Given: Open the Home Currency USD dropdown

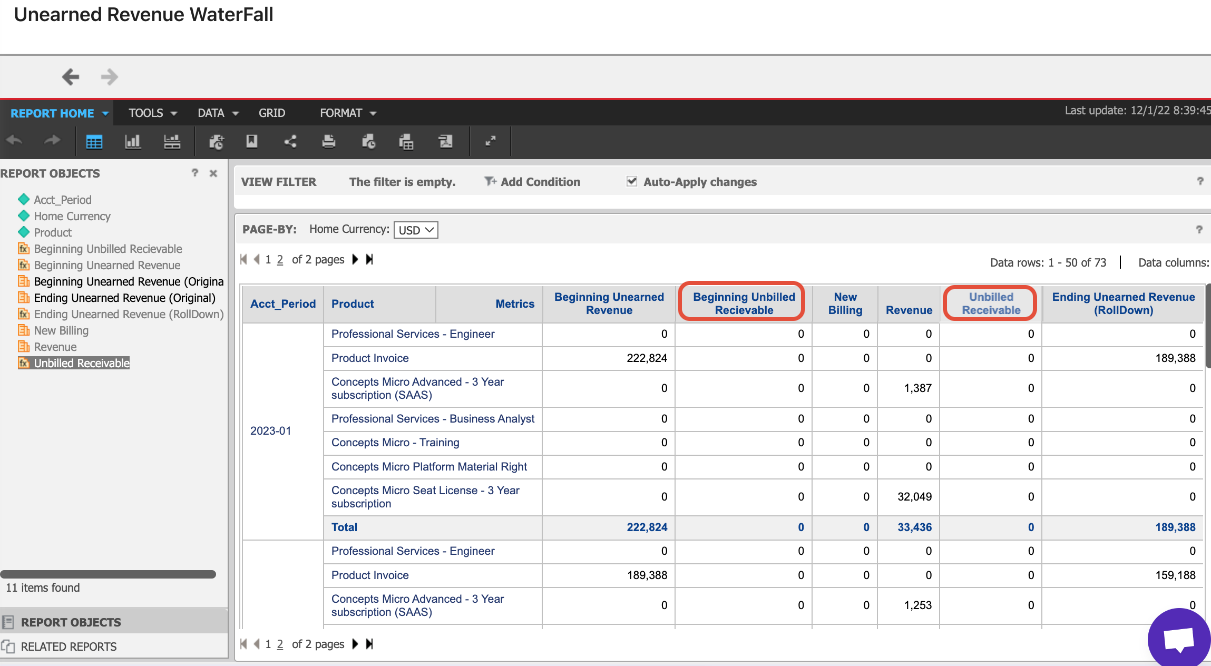Looking at the screenshot, I should pos(416,230).
